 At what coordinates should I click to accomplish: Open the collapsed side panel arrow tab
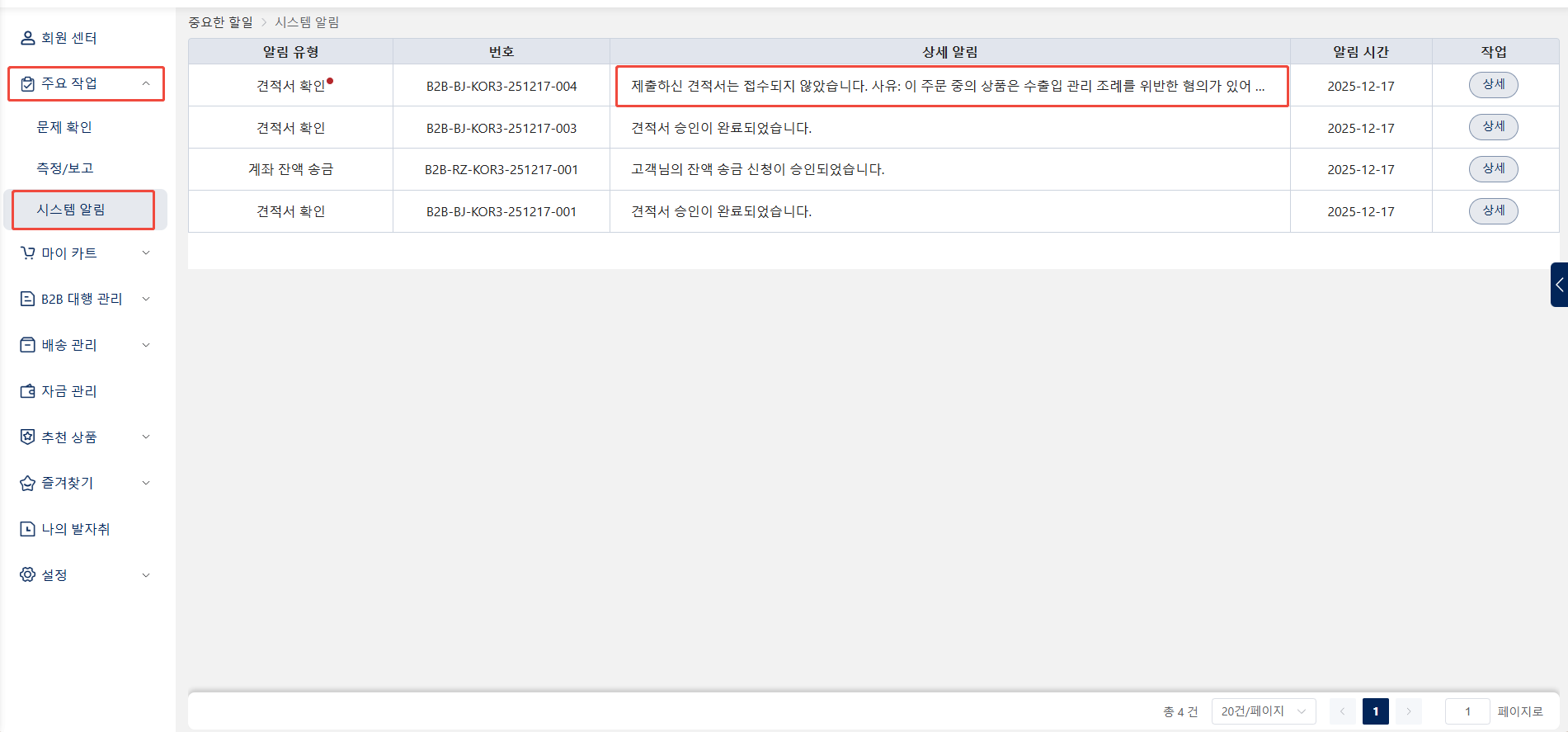tap(1559, 285)
